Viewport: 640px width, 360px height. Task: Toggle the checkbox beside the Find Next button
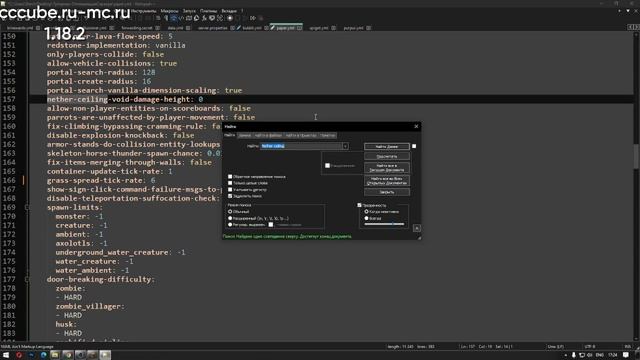click(x=414, y=146)
